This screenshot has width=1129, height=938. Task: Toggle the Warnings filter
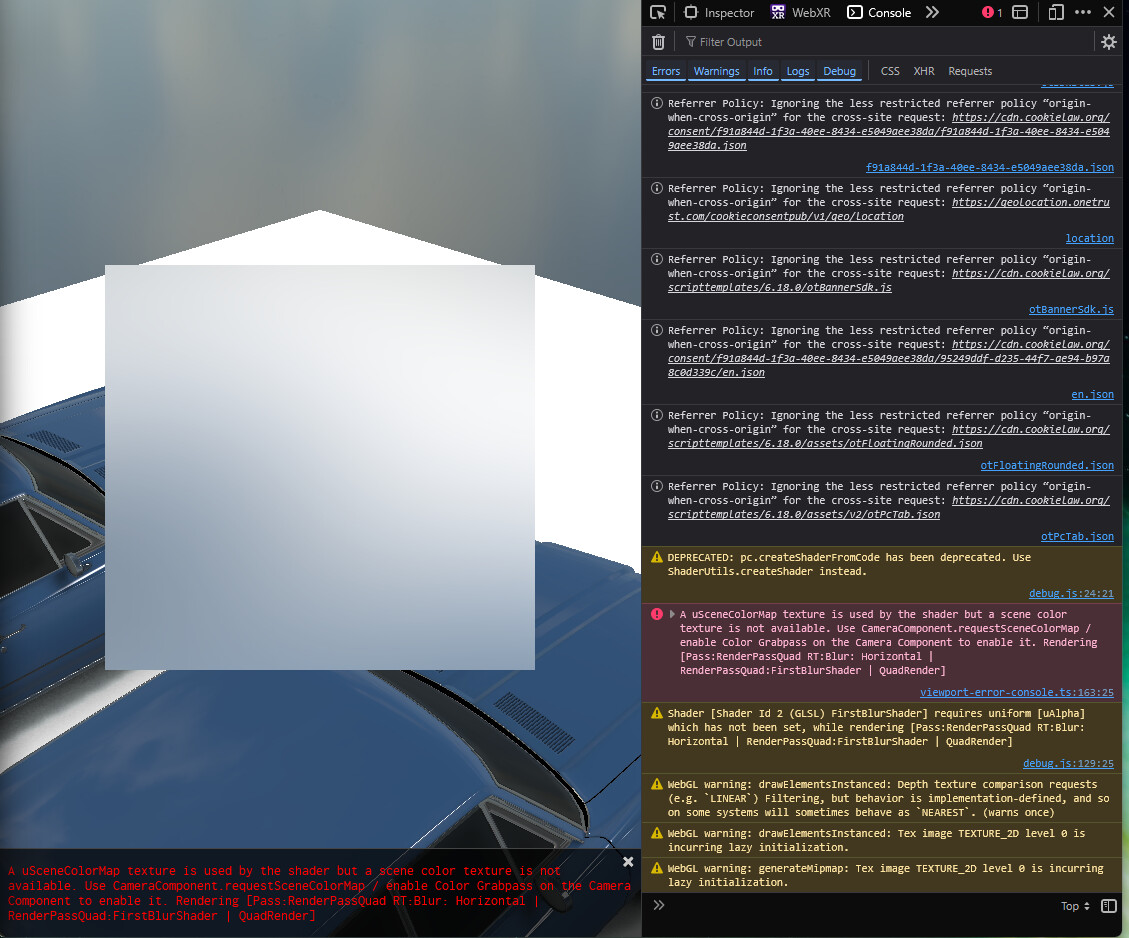tap(716, 71)
